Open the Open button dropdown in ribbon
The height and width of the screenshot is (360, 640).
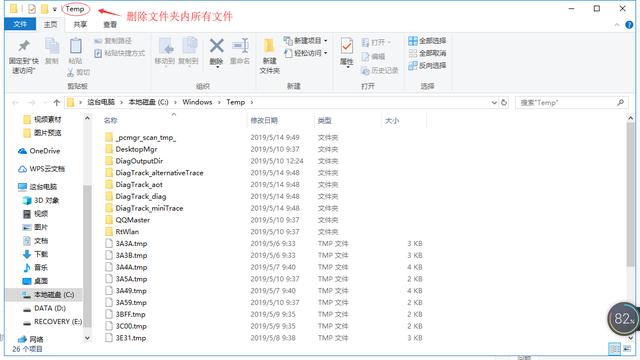tap(389, 42)
